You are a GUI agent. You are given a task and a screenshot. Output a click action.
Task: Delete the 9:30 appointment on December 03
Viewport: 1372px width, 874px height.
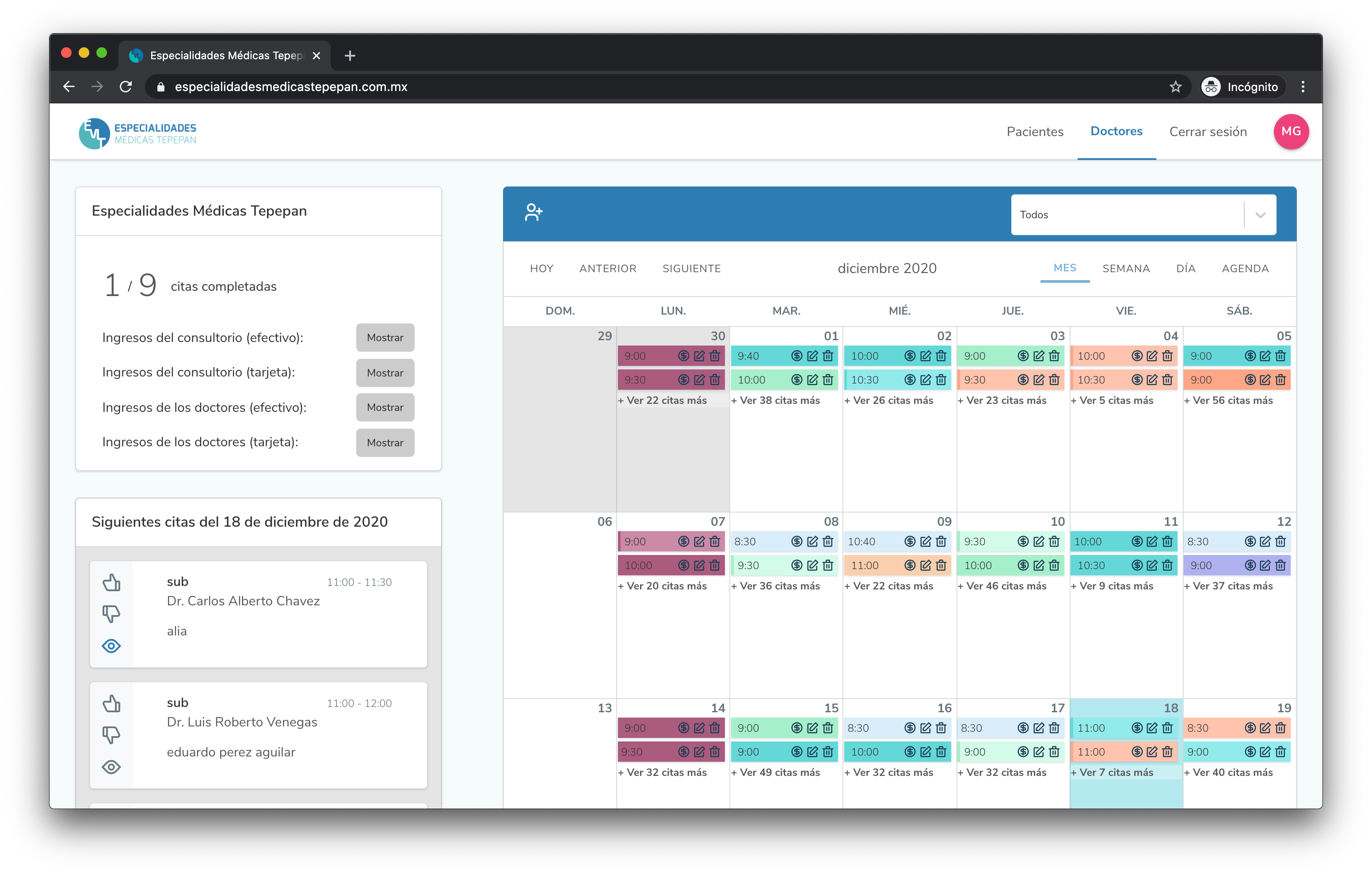[x=1054, y=380]
